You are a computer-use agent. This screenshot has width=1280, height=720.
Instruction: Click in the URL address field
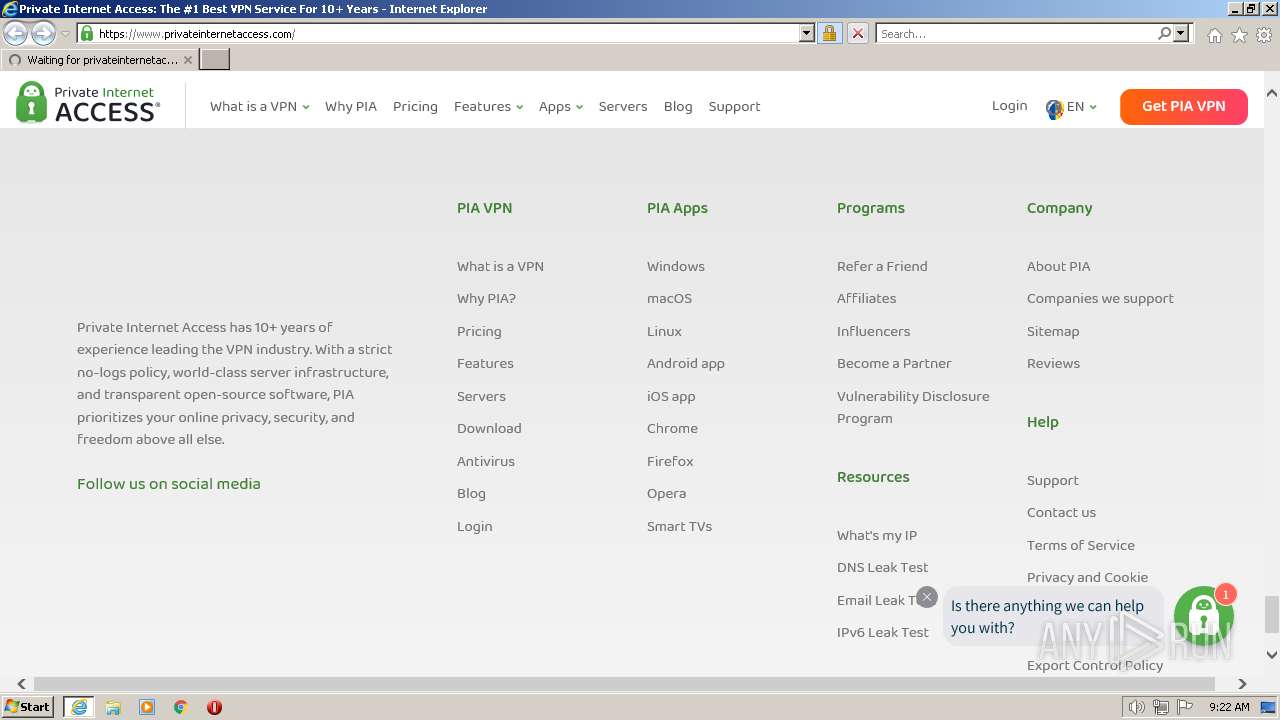click(x=446, y=33)
